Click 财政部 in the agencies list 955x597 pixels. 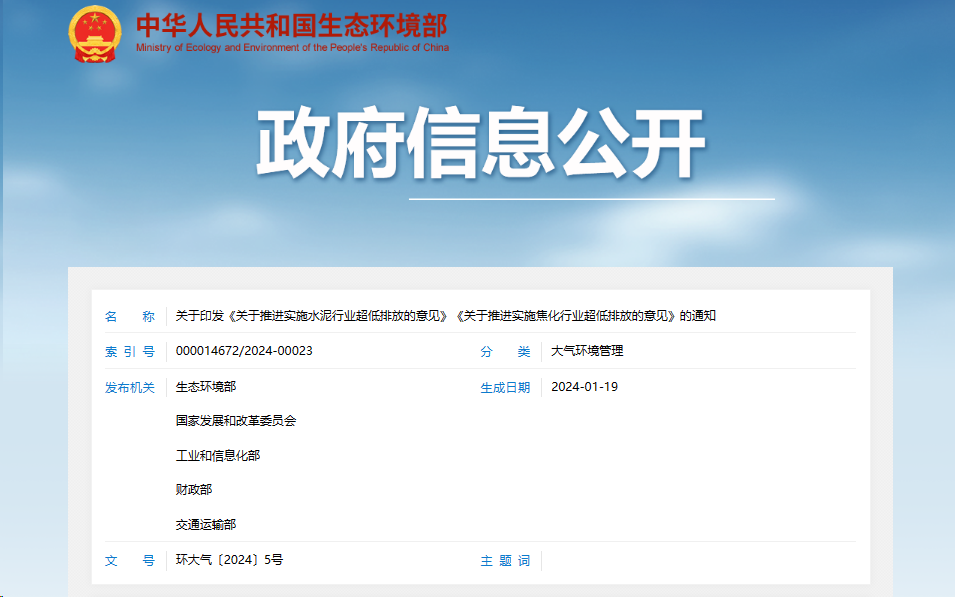coord(194,490)
